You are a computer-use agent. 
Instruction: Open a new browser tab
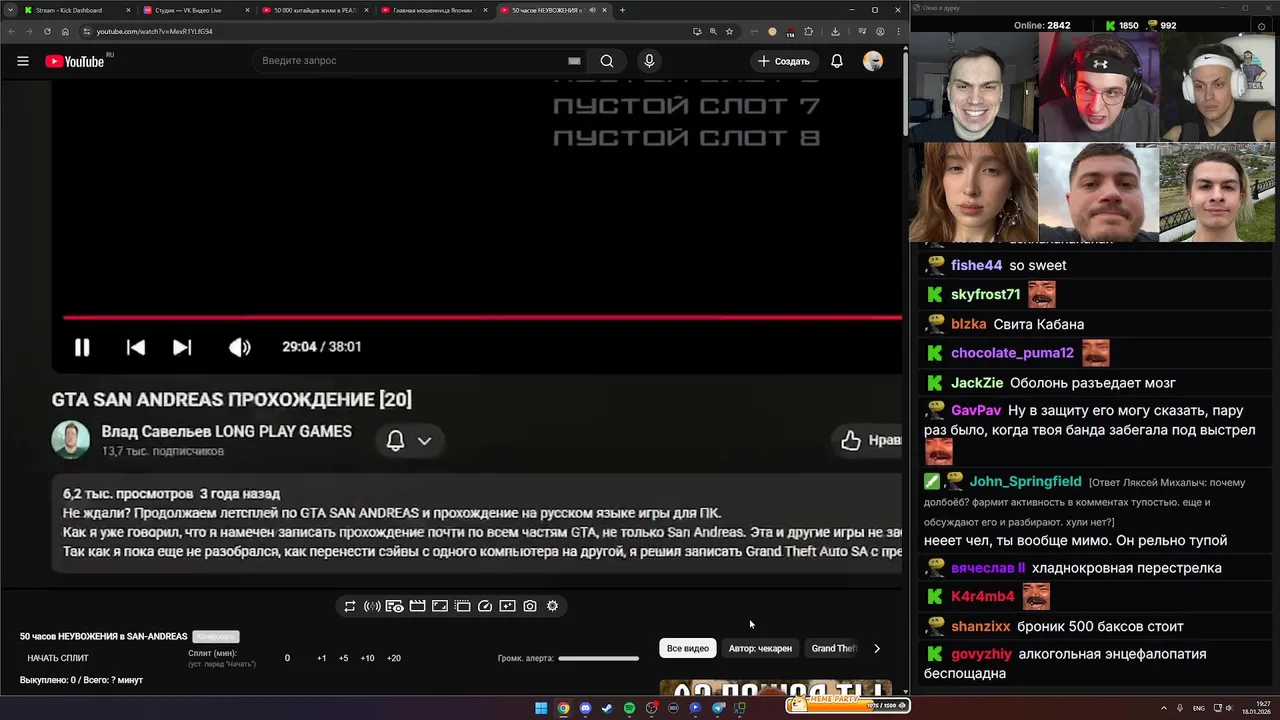622,10
